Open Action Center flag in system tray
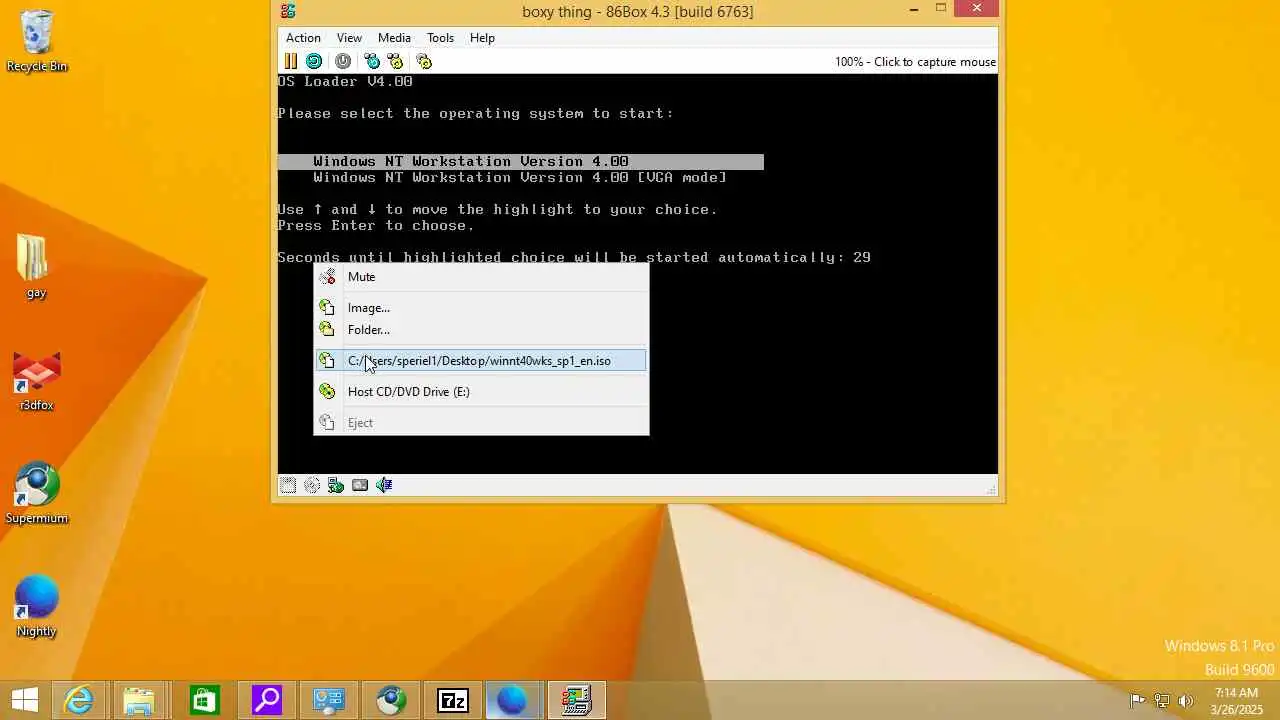The image size is (1280, 720). pos(1137,701)
